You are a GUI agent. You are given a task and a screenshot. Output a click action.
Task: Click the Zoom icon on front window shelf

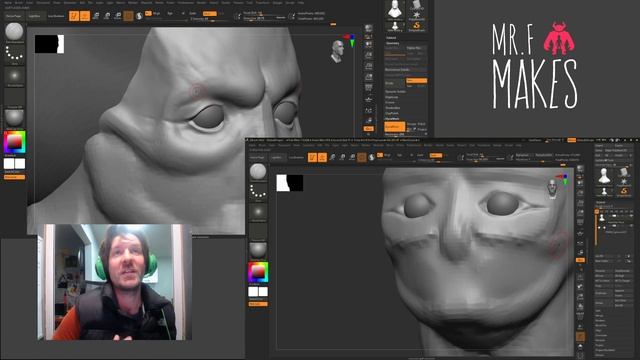click(x=580, y=192)
